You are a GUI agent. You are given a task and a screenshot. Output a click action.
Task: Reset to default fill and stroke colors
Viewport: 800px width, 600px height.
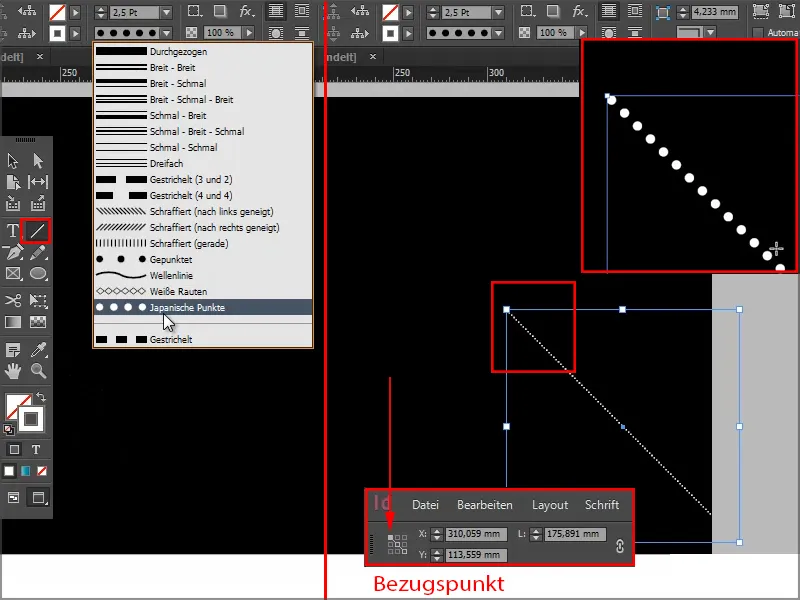coord(9,430)
